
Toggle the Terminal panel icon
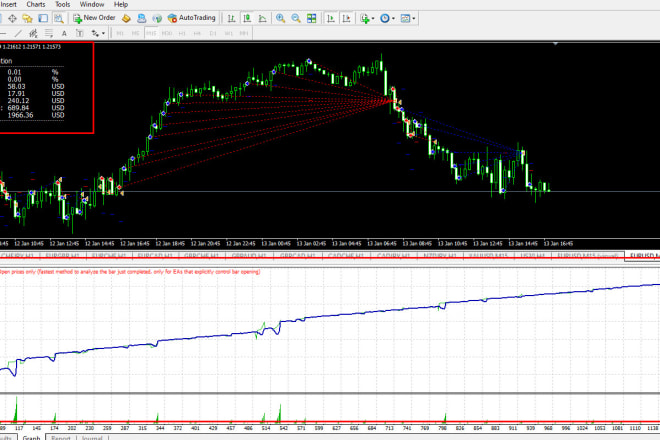tap(43, 19)
